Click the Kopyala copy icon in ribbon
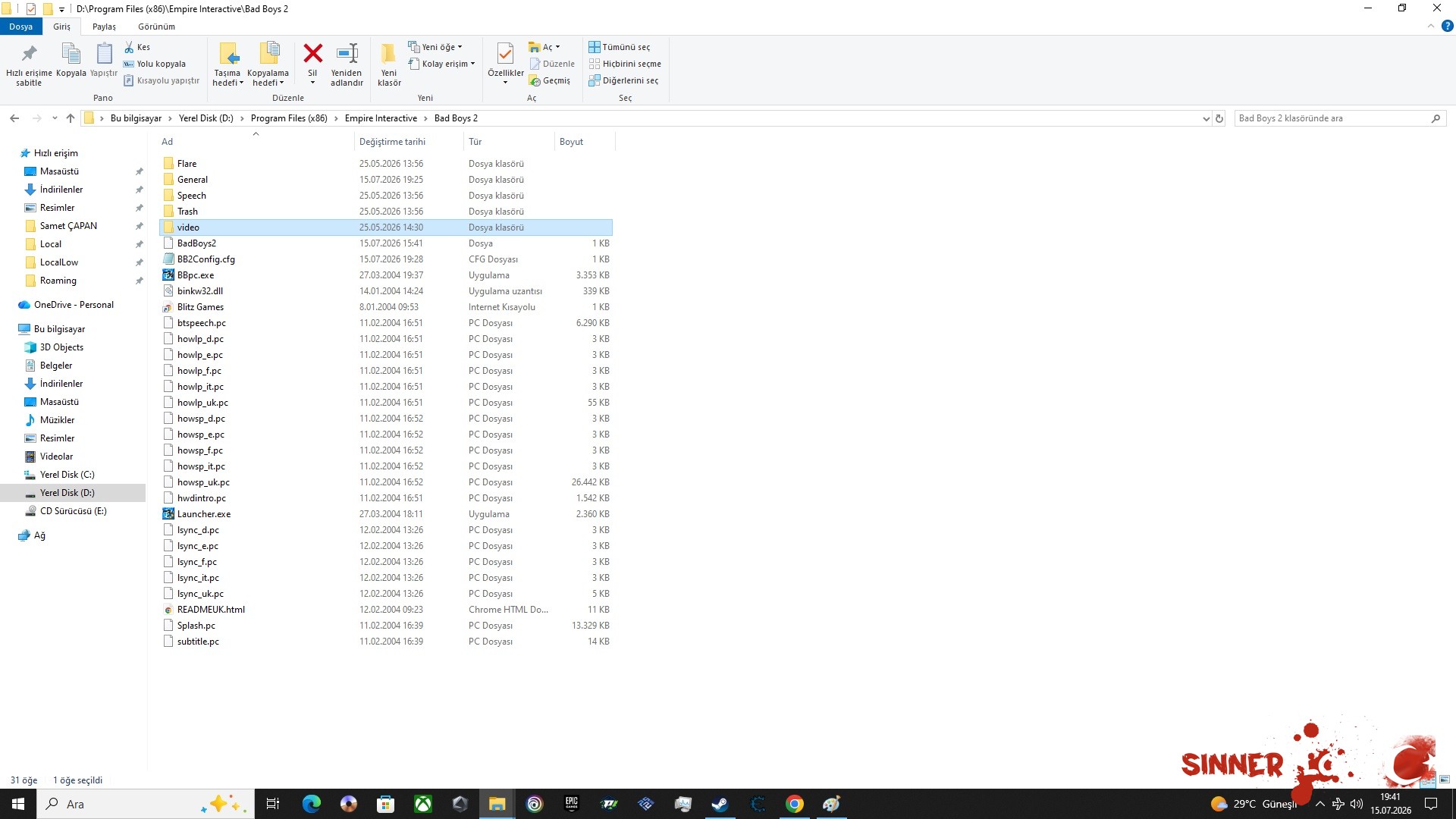1456x819 pixels. click(x=71, y=53)
